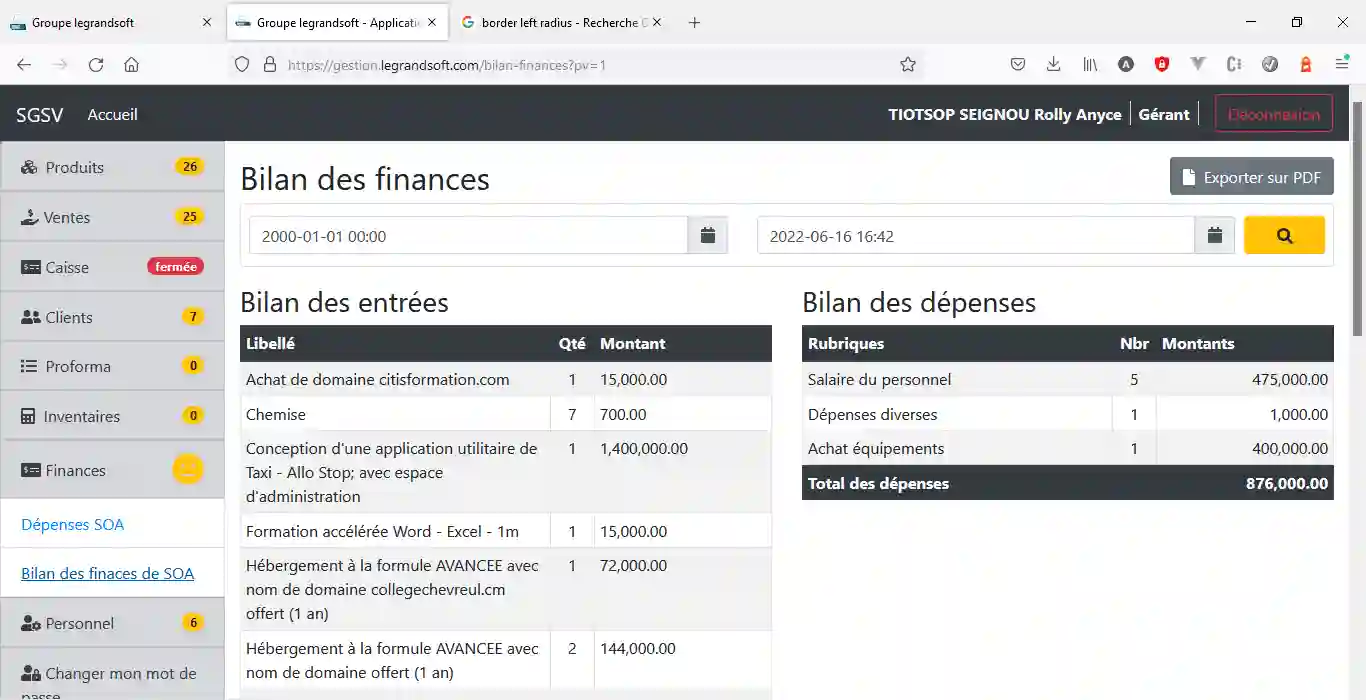Screen dimensions: 1366x700
Task: Open the Inventaires sidebar icon
Action: tap(30, 415)
